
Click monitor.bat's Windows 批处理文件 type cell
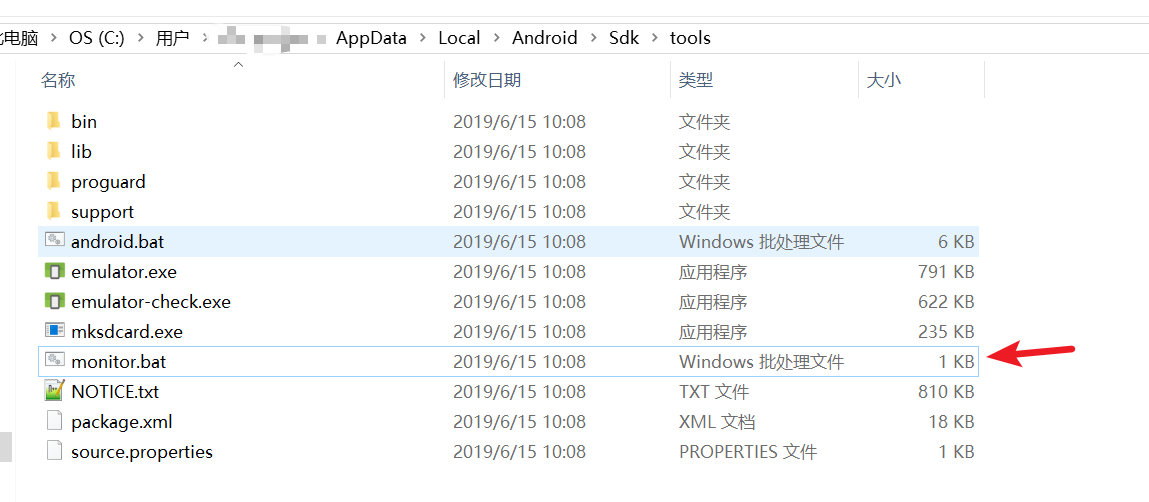(761, 362)
